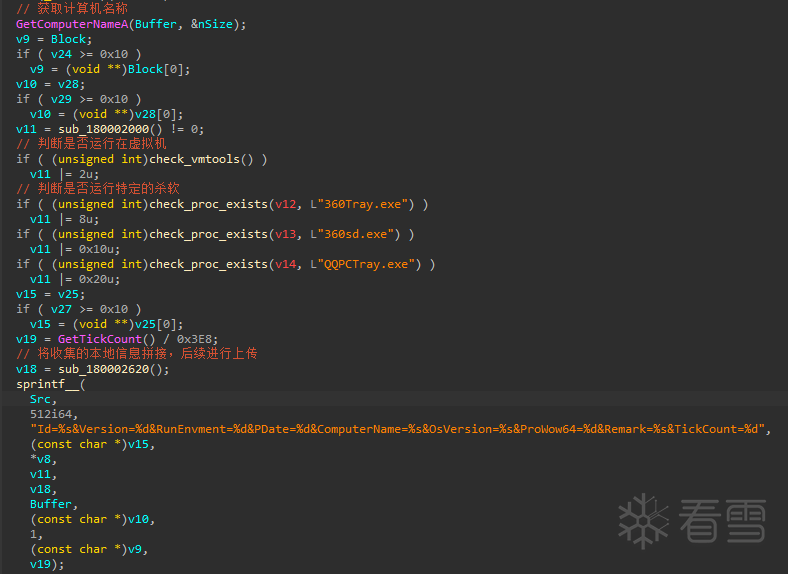The height and width of the screenshot is (574, 788).
Task: Click the 'v11,' argument in the sprintf list
Action: [x=43, y=474]
